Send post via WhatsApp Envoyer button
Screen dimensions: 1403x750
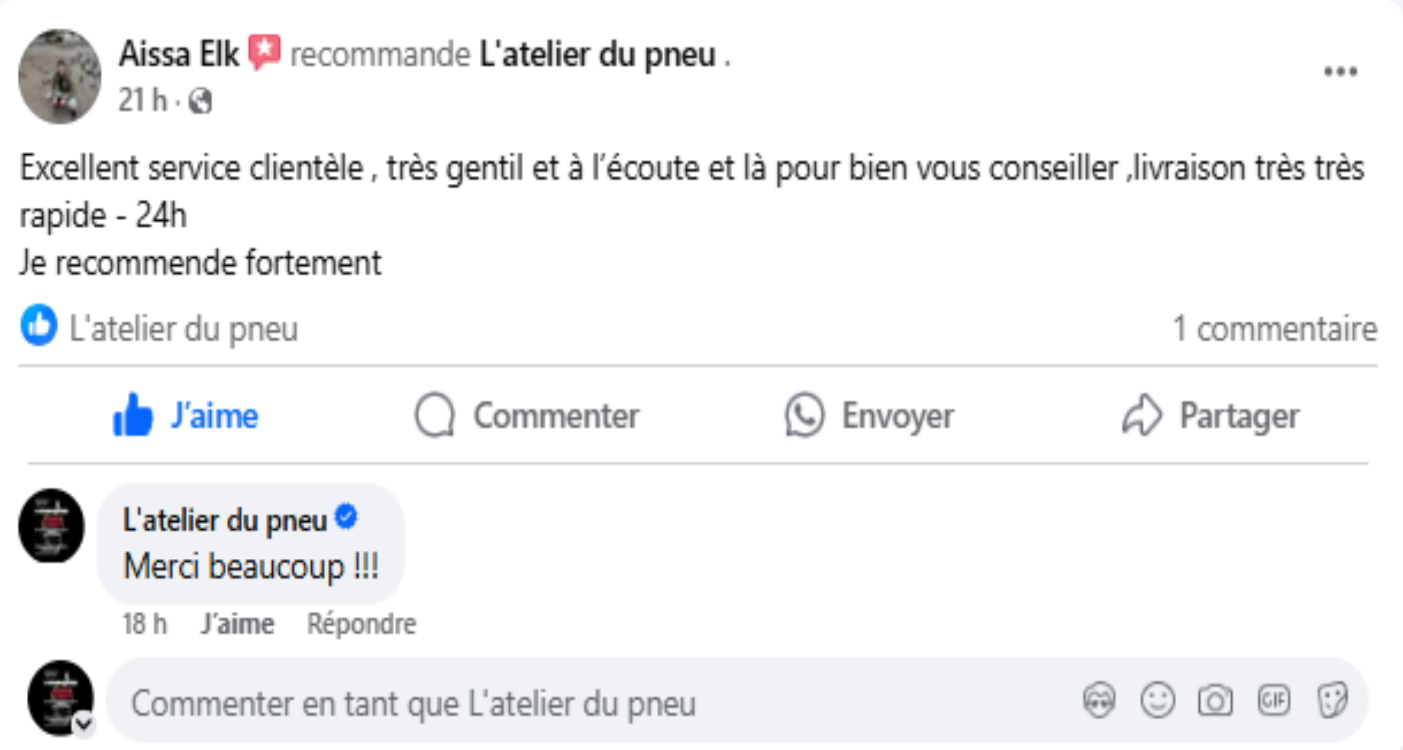[x=869, y=416]
